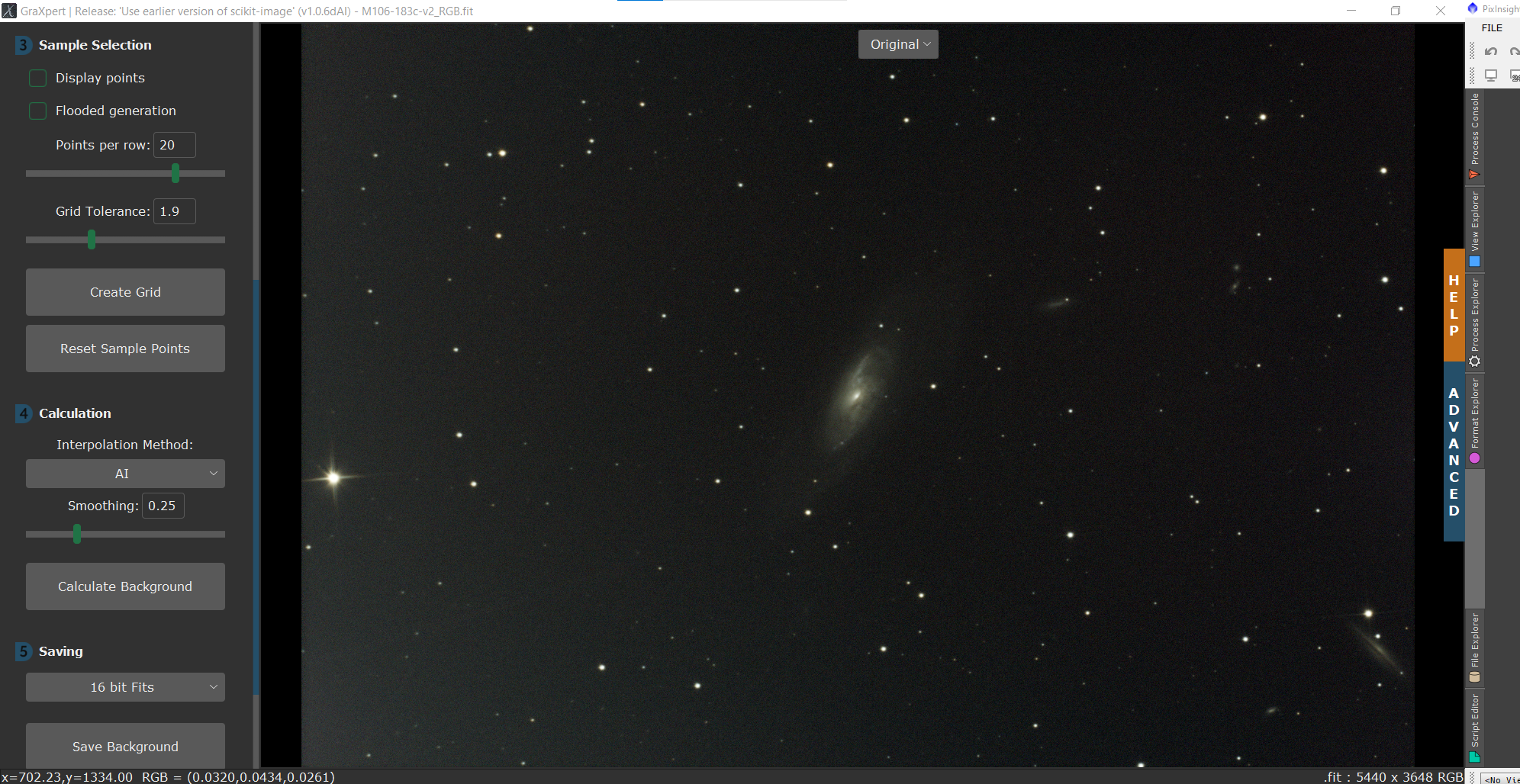This screenshot has height=784, width=1520.
Task: Open the PixInsight FILE menu
Action: click(1492, 28)
